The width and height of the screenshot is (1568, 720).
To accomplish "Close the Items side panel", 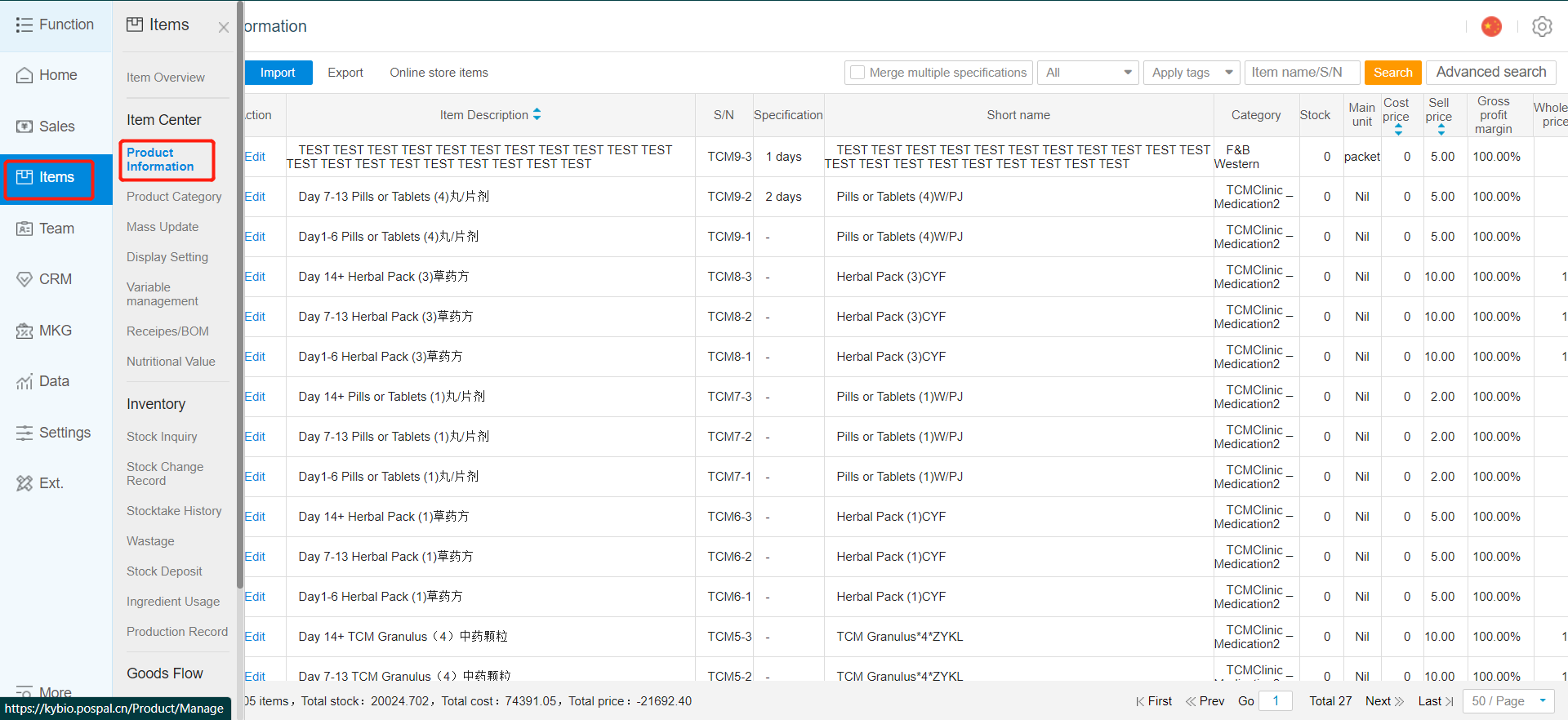I will 224,27.
